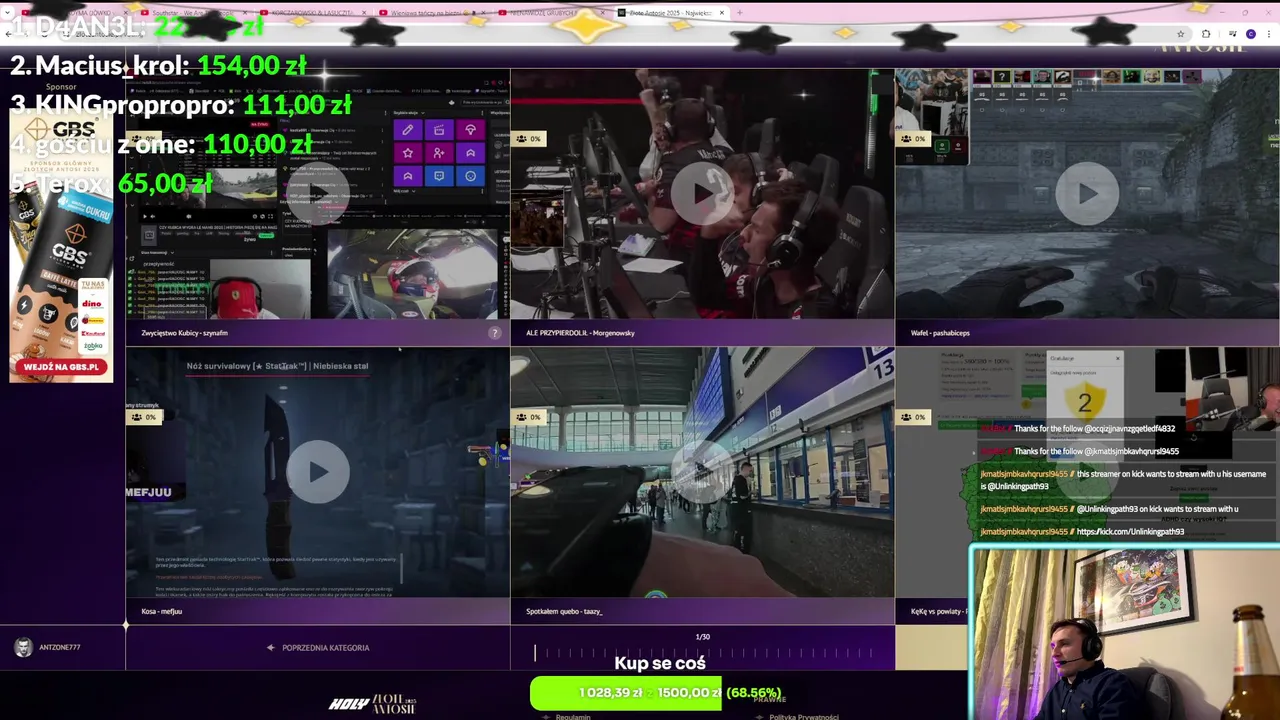Go to POPRZEDNIA KATEGORIA
This screenshot has height=720, width=1280.
click(318, 648)
